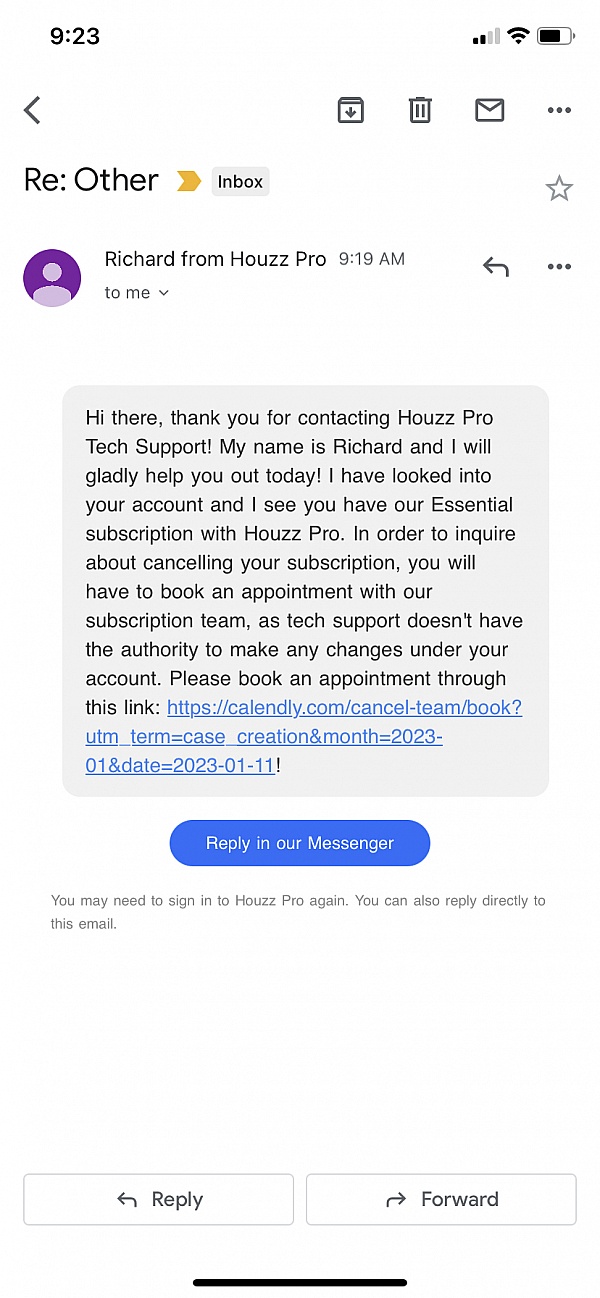Archive this email conversation
The height and width of the screenshot is (1298, 600).
(350, 110)
